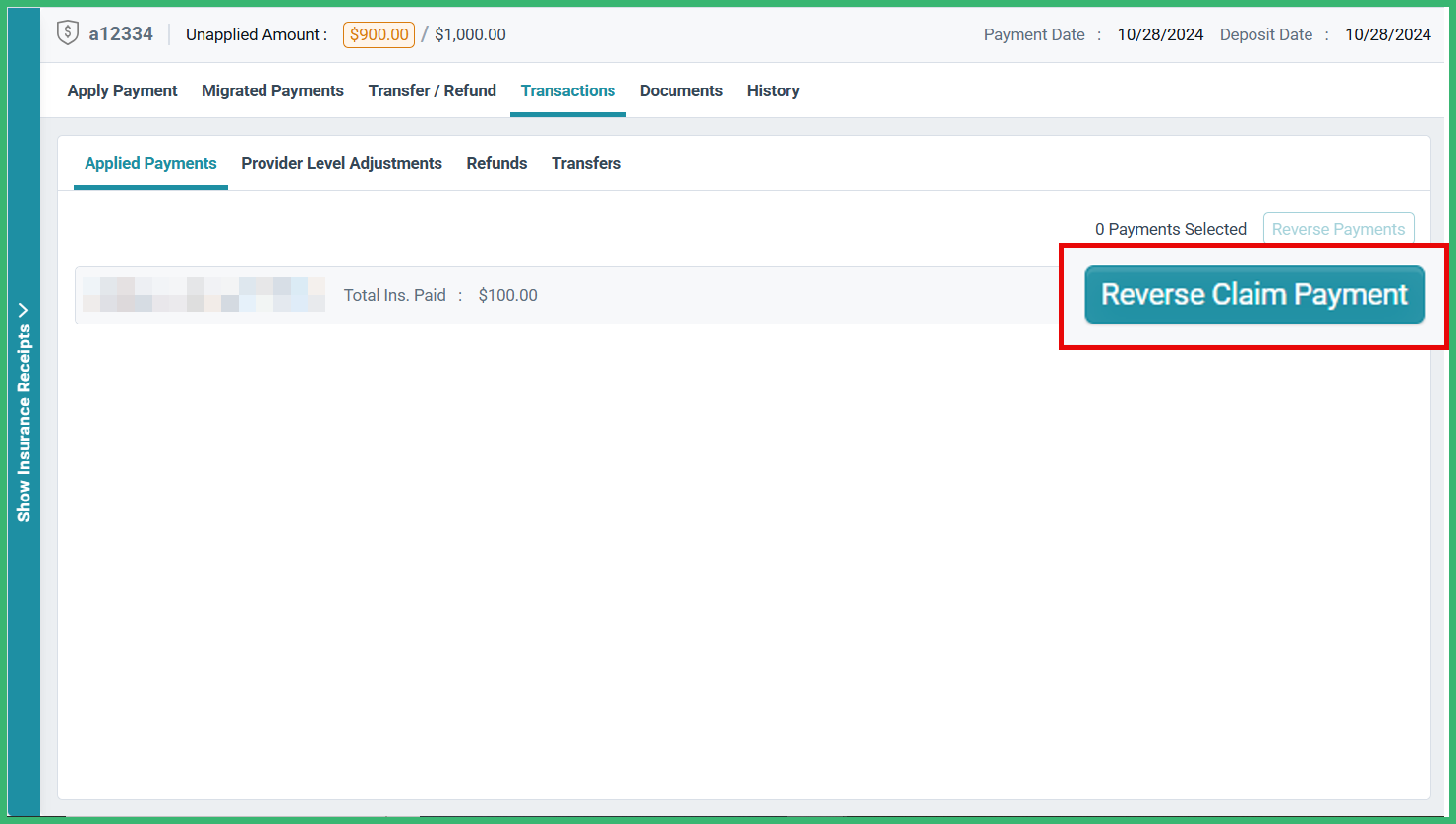Click the active Transactions tab
1456x824 pixels.
(567, 90)
